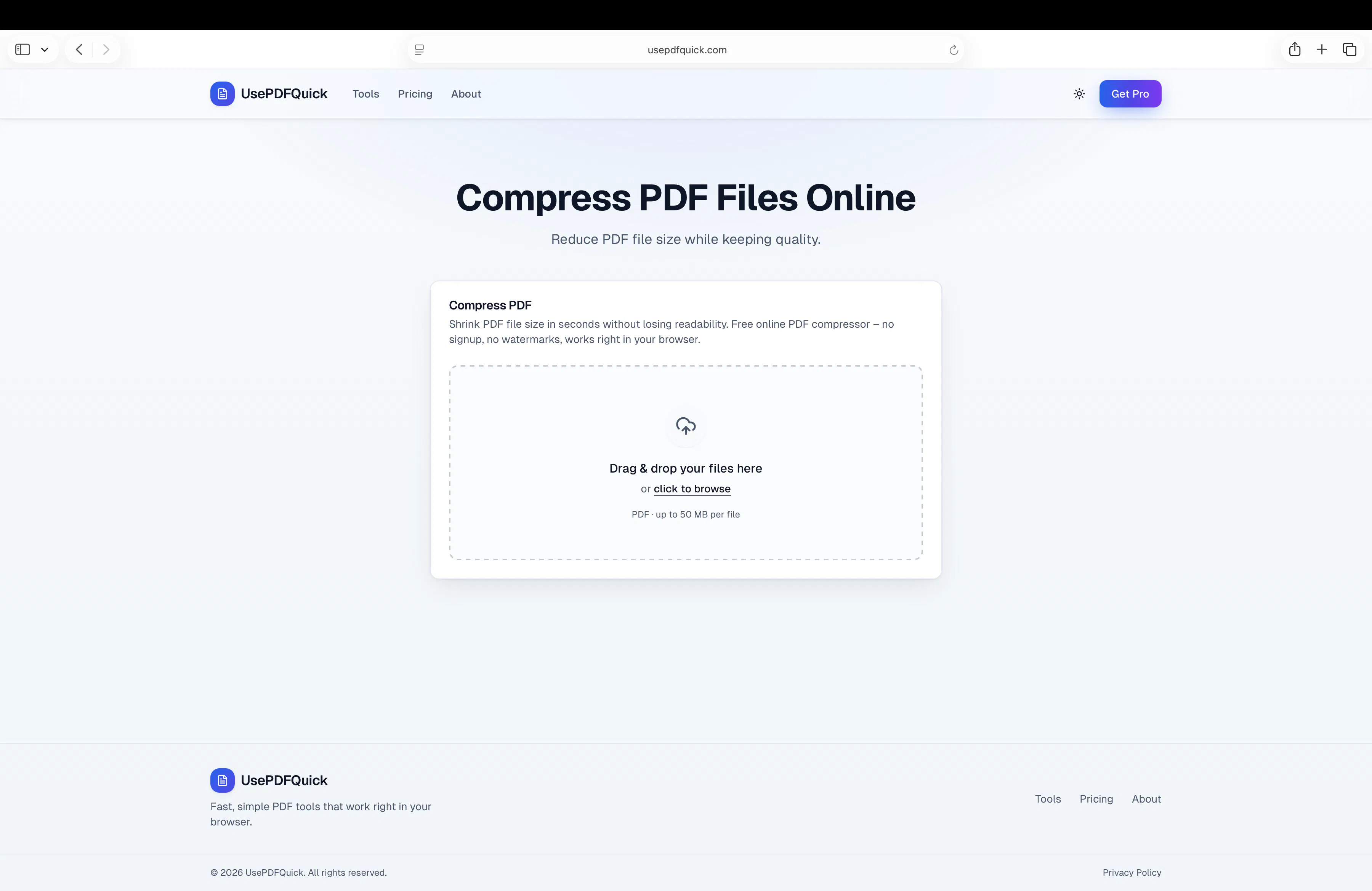The image size is (1372, 891).
Task: Click the '© 2026 UsePDFQuick' copyright text
Action: pyautogui.click(x=299, y=873)
